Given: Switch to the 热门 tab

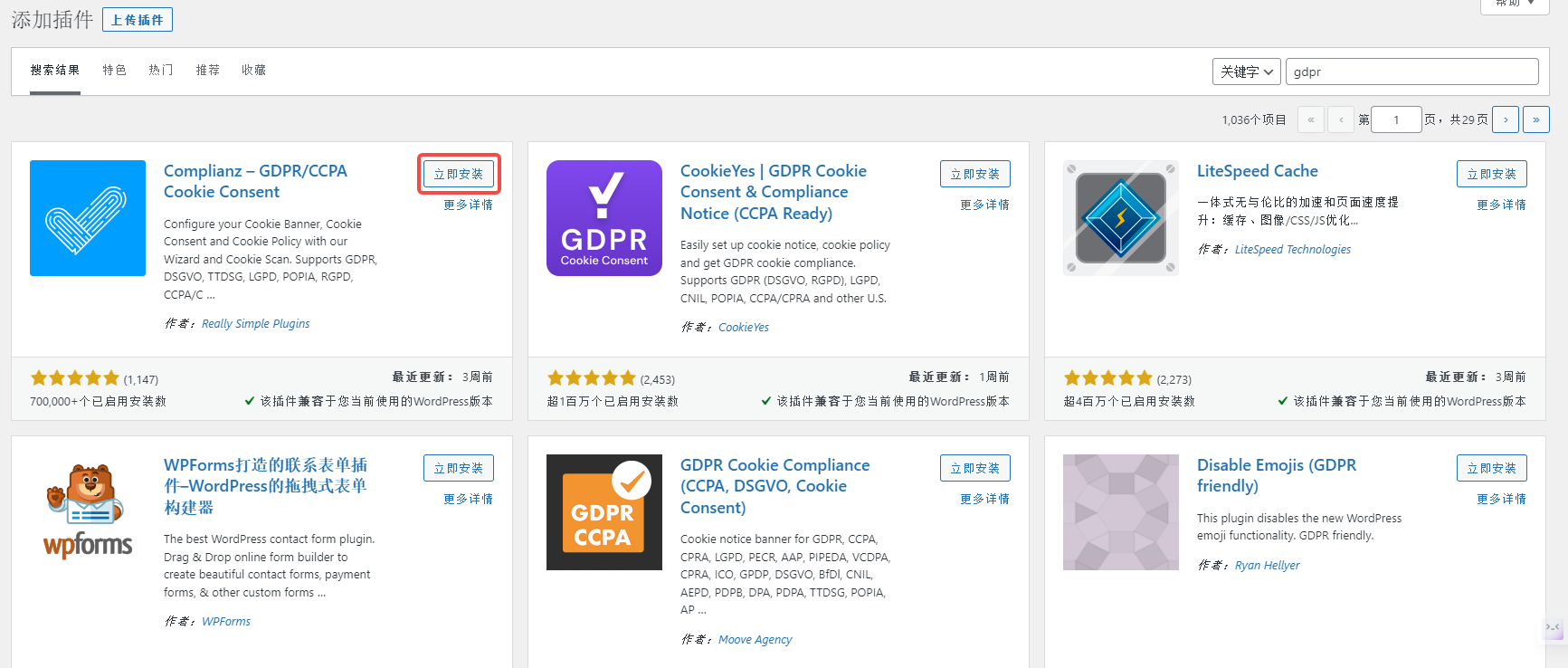Looking at the screenshot, I should [x=161, y=71].
